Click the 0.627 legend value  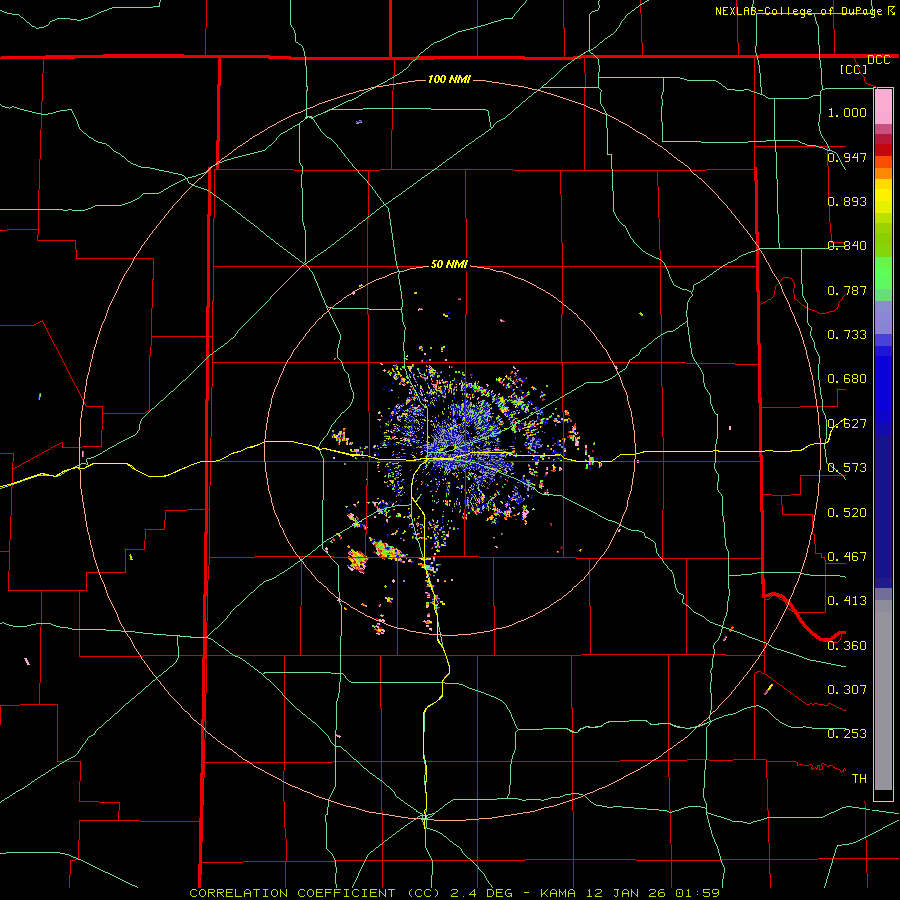coord(847,424)
